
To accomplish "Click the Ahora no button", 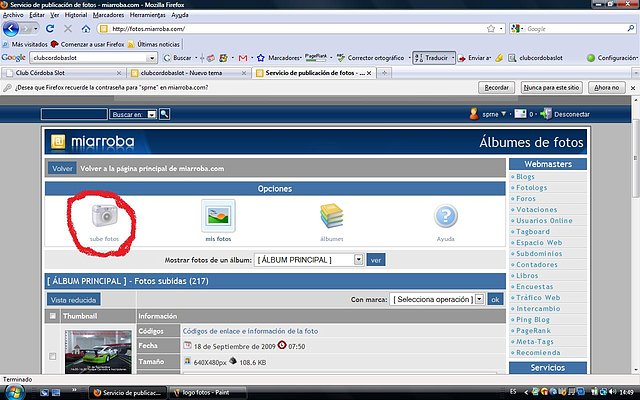I will 607,87.
